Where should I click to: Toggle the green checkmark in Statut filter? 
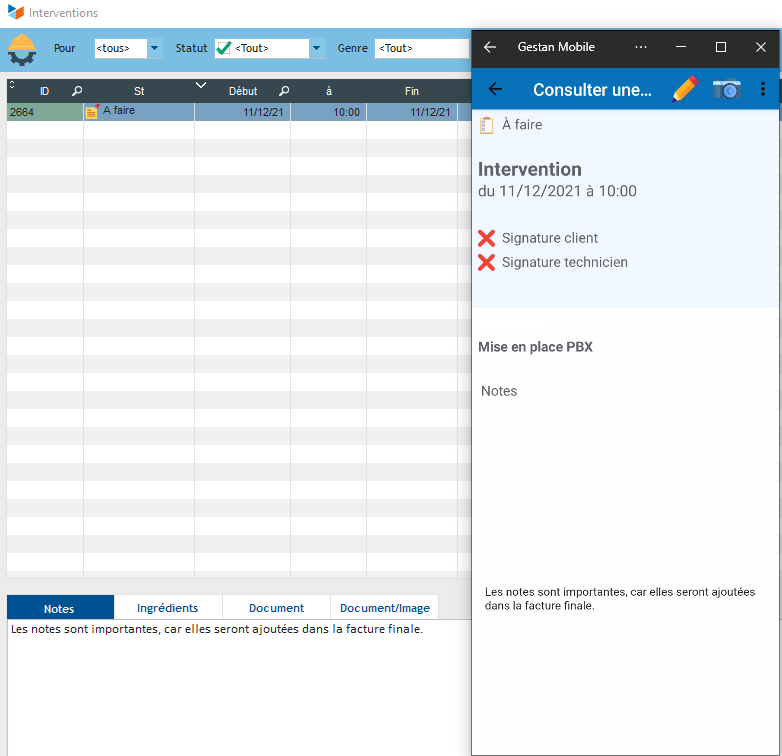tap(224, 48)
